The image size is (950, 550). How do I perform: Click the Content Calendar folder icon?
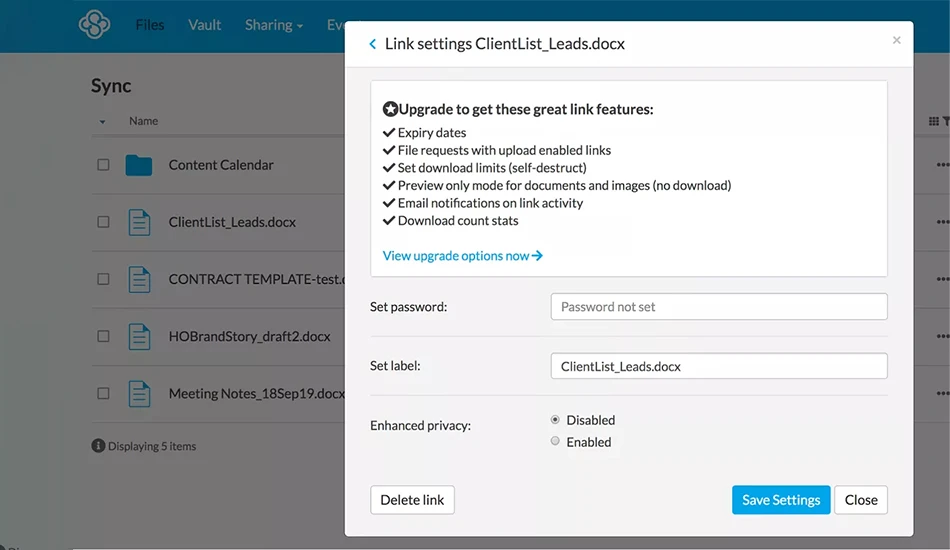point(139,165)
